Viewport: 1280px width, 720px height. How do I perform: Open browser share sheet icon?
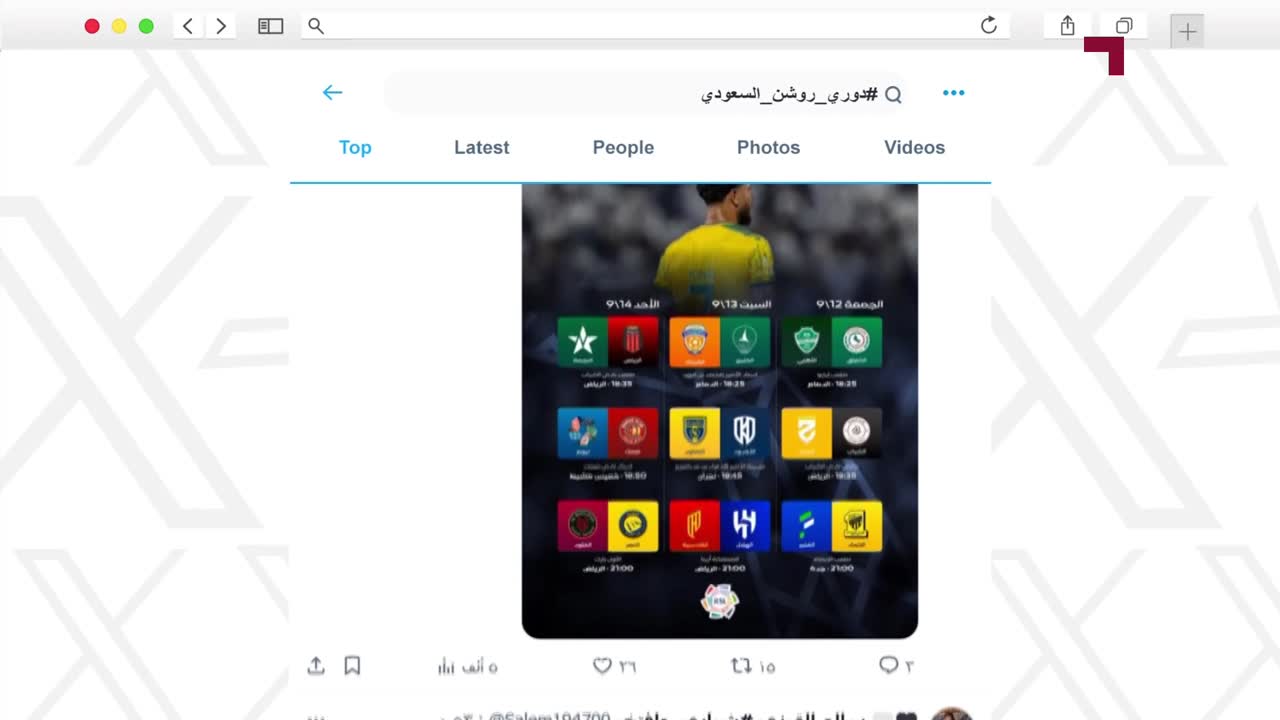(x=1067, y=26)
